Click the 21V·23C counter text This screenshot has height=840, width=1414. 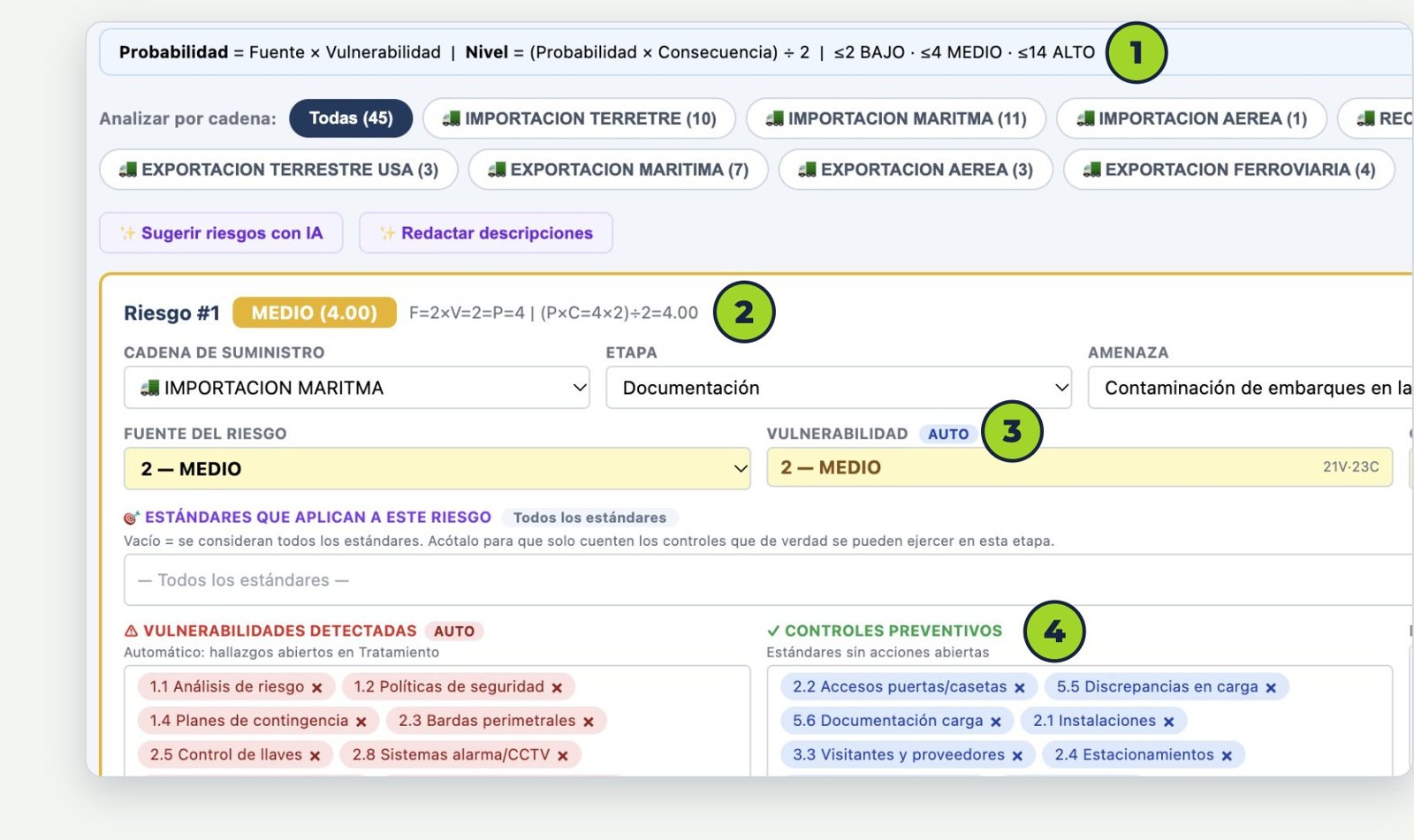tap(1350, 467)
